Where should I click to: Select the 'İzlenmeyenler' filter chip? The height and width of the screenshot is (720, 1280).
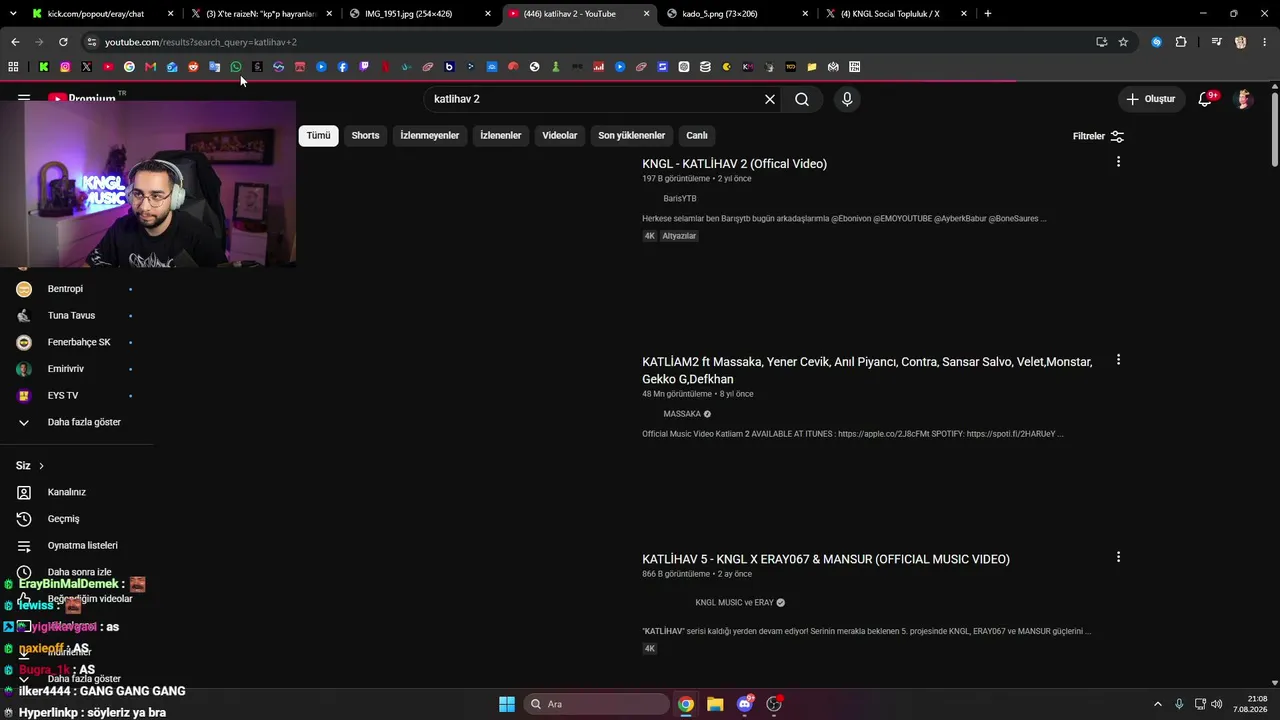[x=430, y=136]
